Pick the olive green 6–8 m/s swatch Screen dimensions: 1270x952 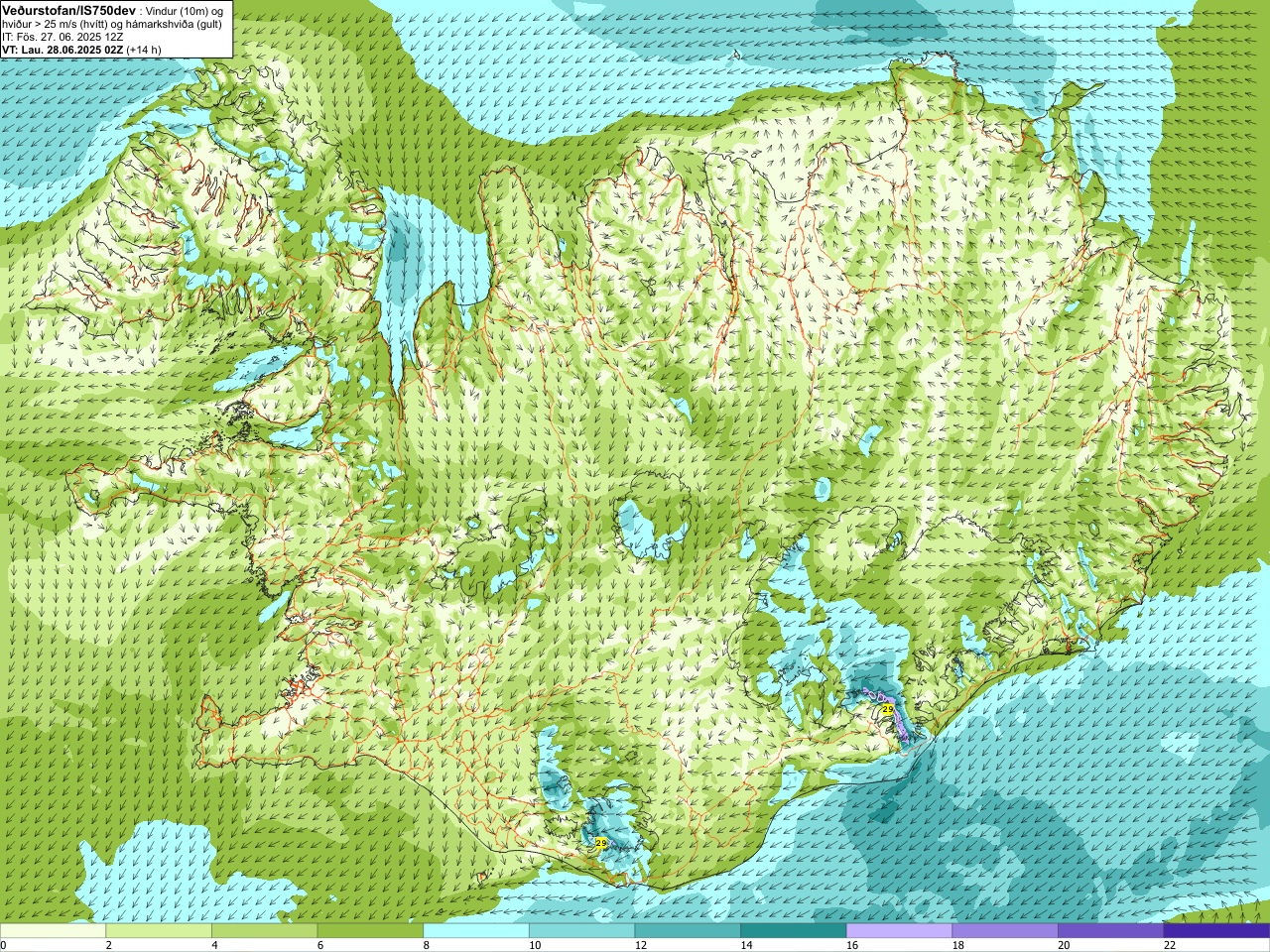[370, 931]
